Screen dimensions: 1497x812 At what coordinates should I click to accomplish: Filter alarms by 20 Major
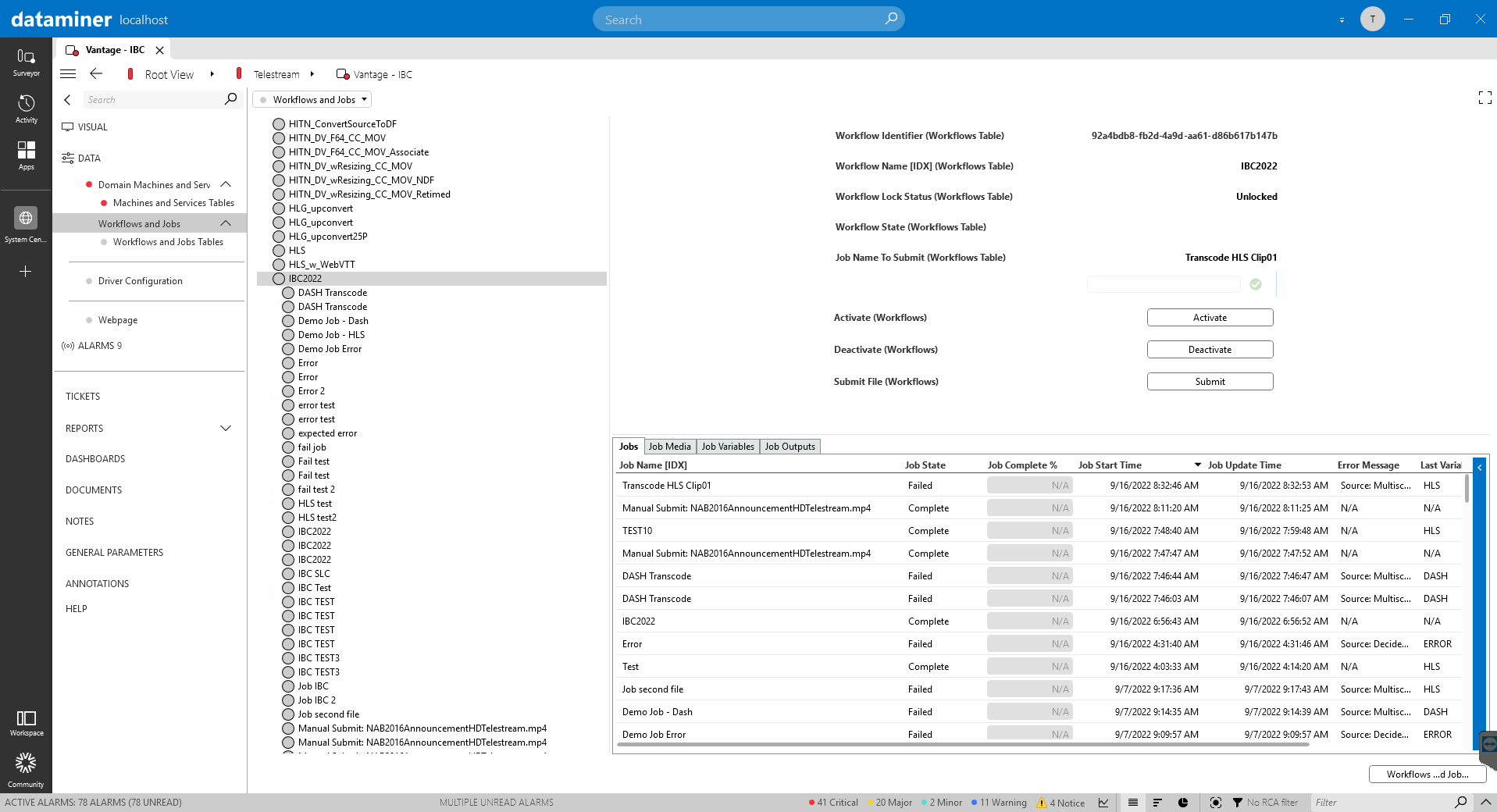pos(889,803)
